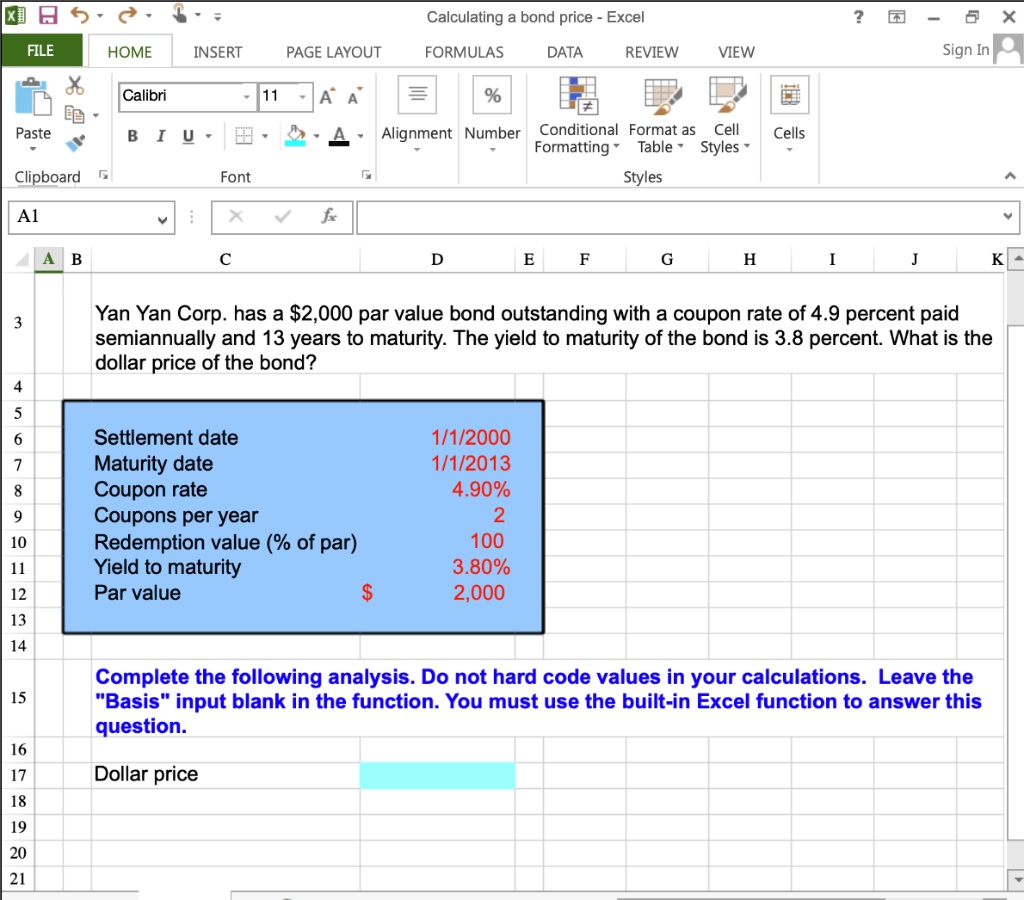Screen dimensions: 1024x900
Task: Open the Cell Styles gallery
Action: coord(725,115)
